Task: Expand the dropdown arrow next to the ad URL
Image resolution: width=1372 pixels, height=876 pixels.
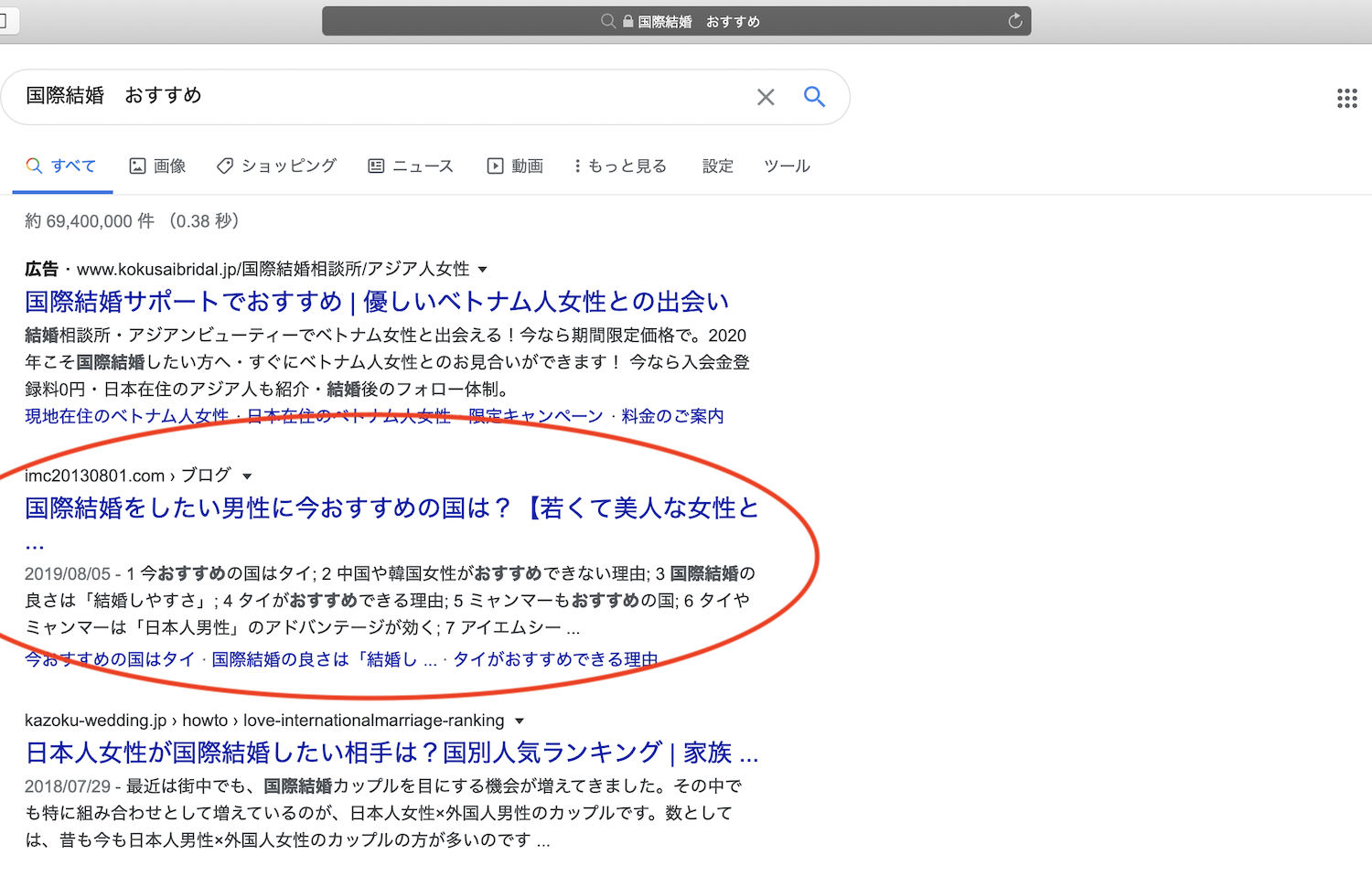Action: (484, 269)
